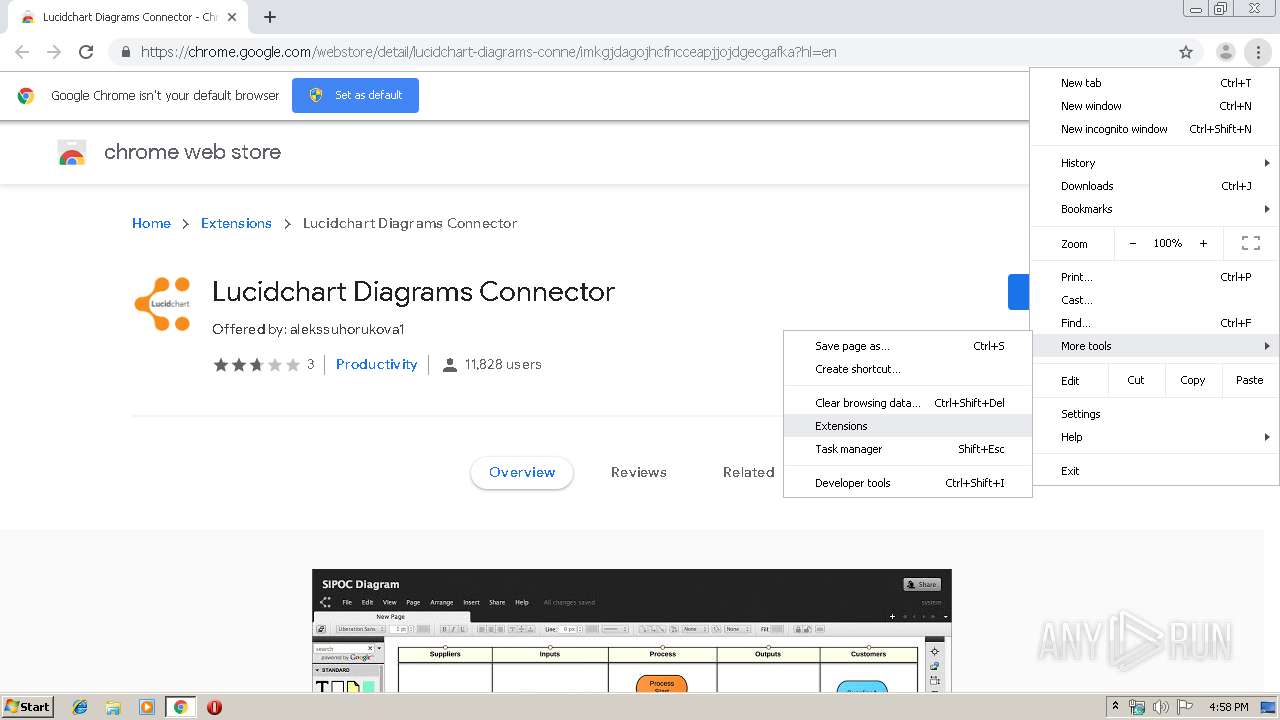Click Internet Explorer icon in taskbar
The image size is (1280, 720).
tap(80, 707)
